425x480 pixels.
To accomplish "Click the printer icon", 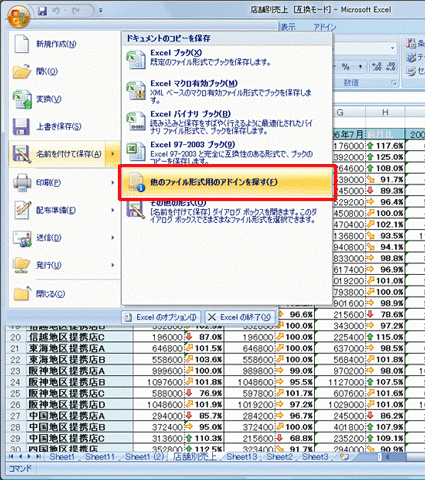I will coord(22,182).
